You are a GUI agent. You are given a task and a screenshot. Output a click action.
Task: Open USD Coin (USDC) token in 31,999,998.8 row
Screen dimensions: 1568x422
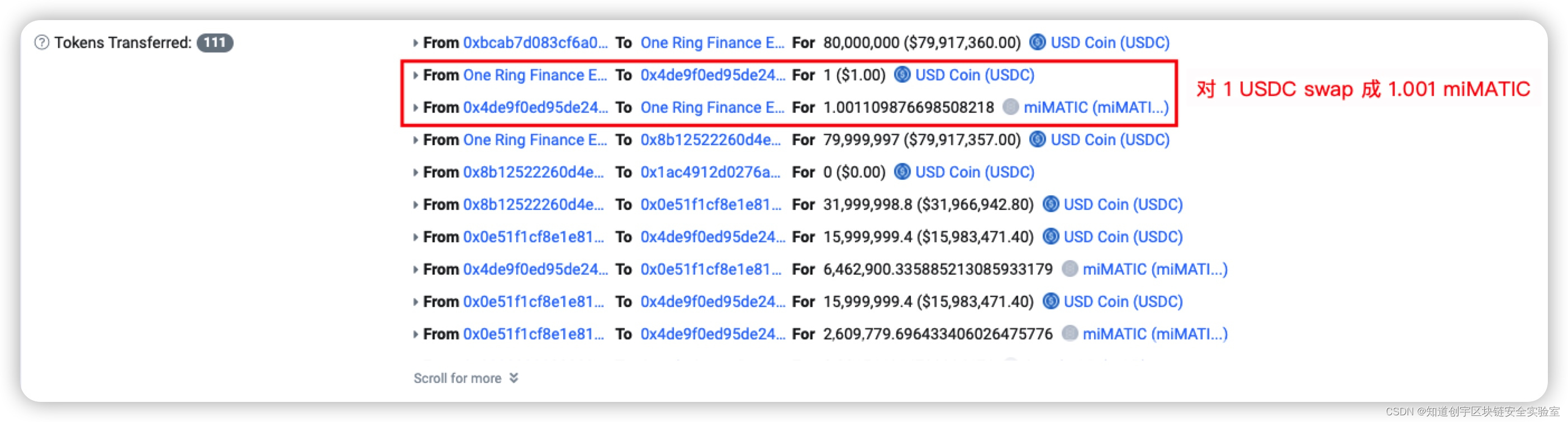[1123, 204]
